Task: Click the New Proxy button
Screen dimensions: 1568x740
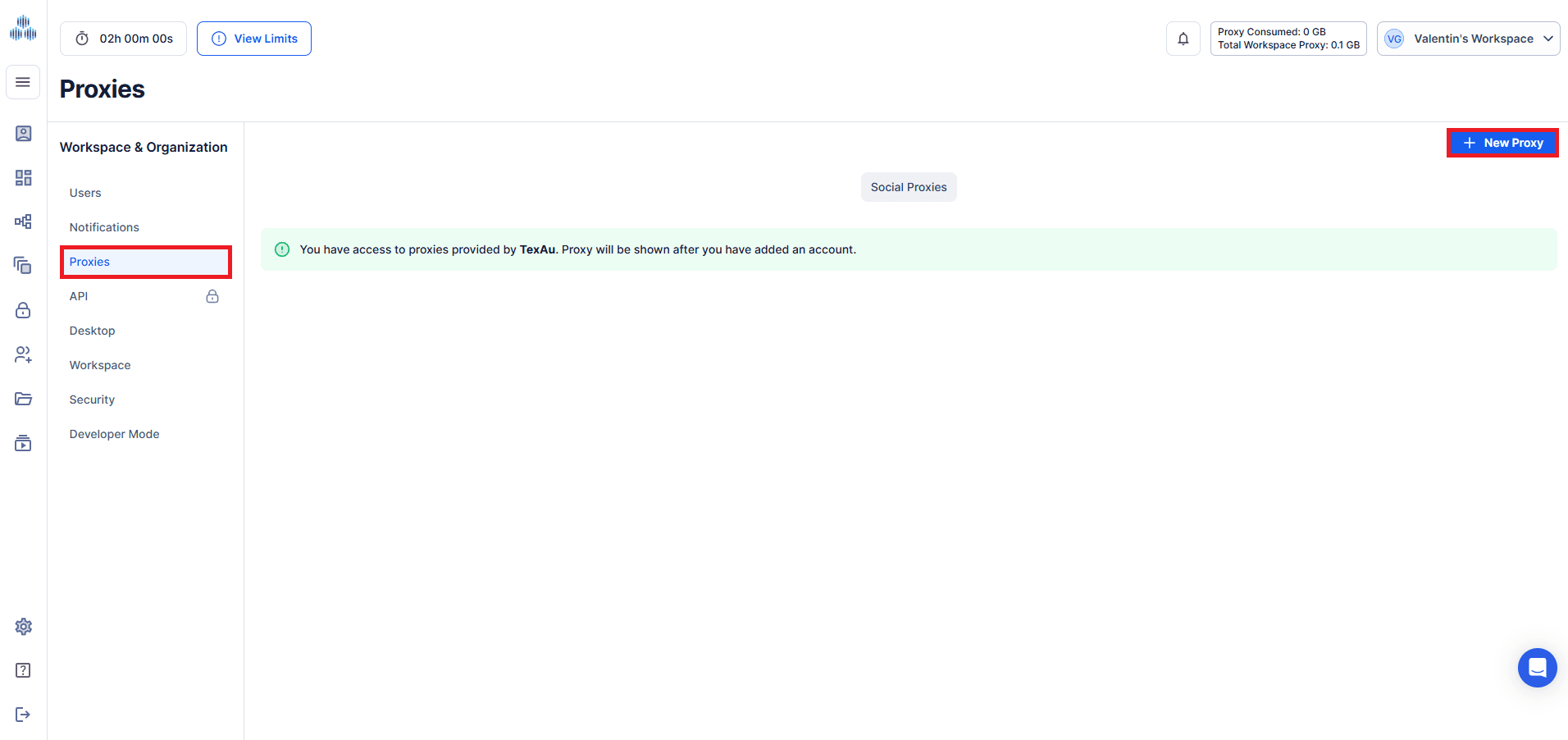Action: [1502, 142]
